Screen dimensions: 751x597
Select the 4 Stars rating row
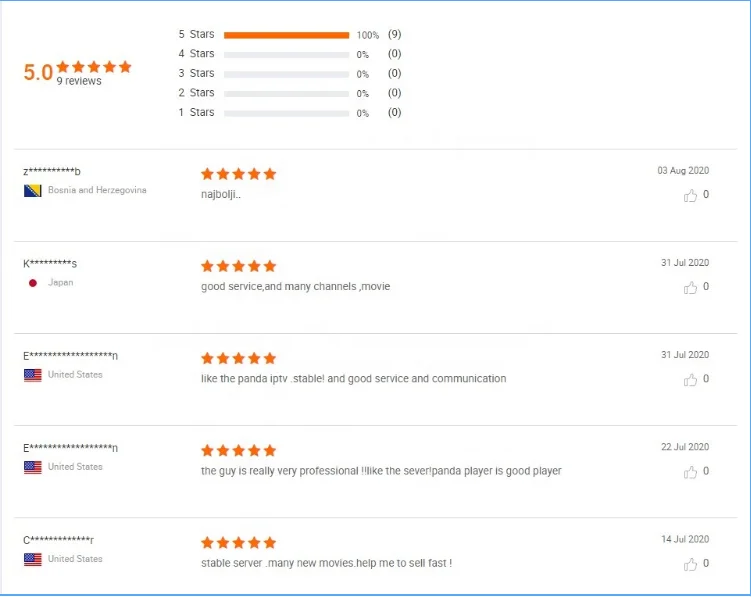coord(286,54)
